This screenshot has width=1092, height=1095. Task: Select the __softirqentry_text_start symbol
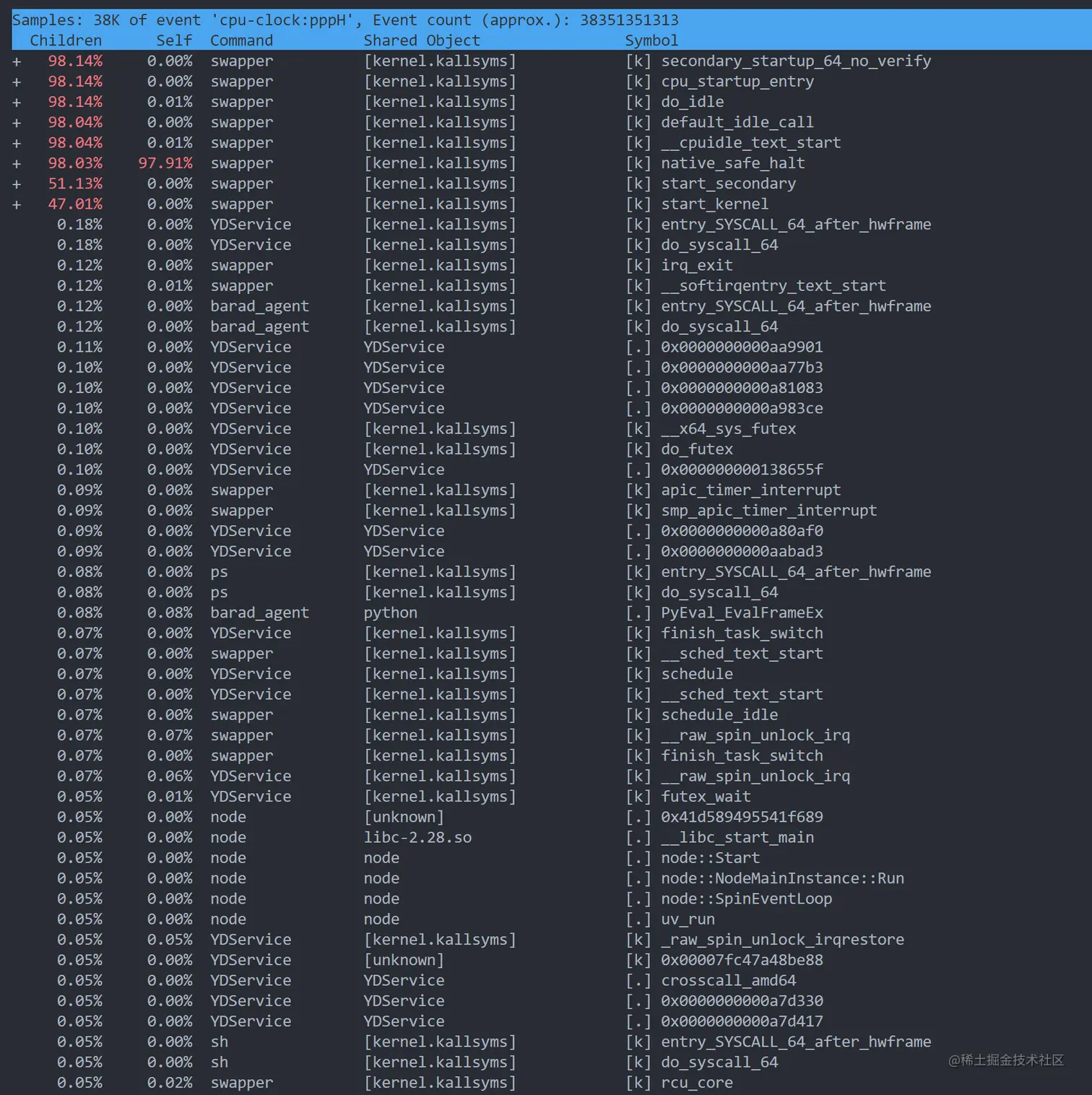pyautogui.click(x=773, y=286)
